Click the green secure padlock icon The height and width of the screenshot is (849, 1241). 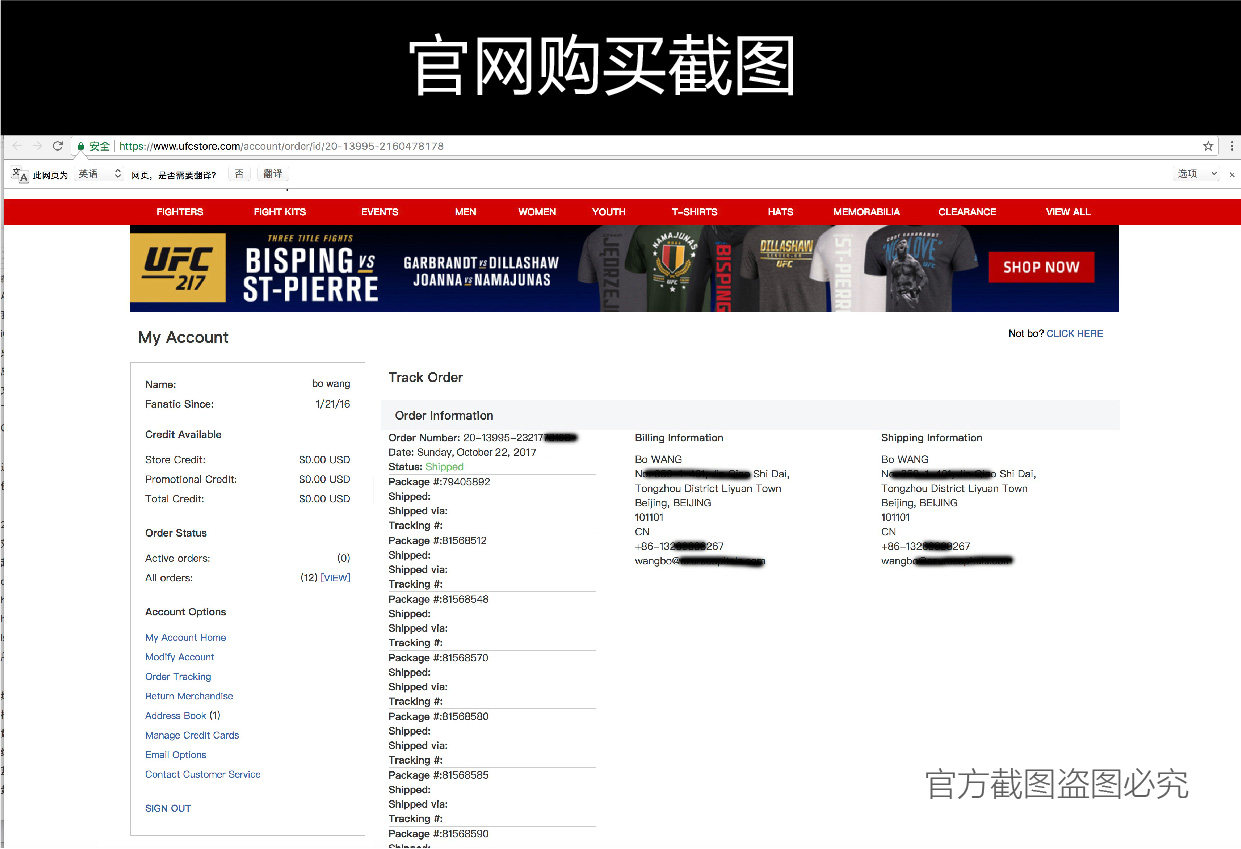81,146
